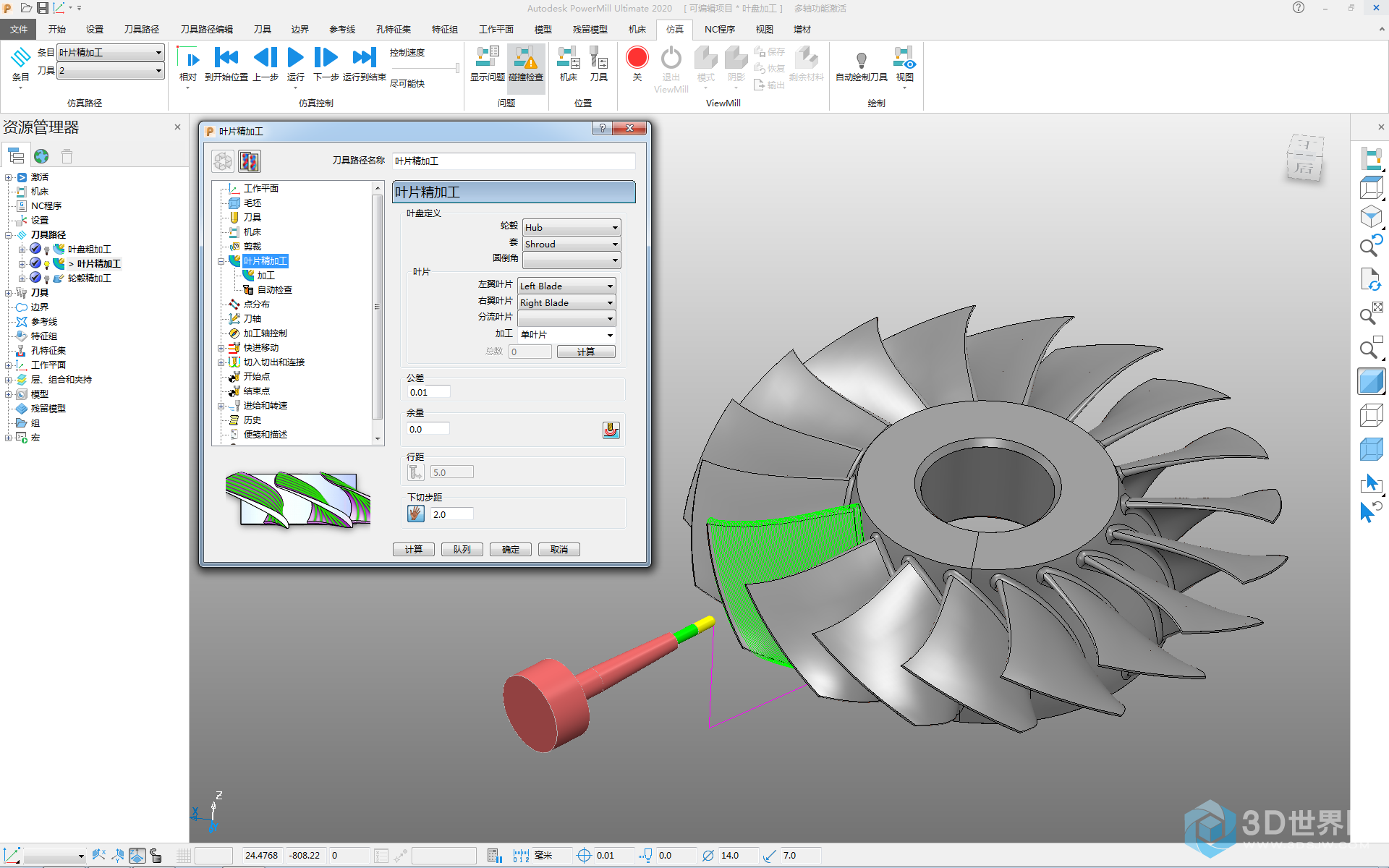Image resolution: width=1389 pixels, height=868 pixels.
Task: Expand the 模型 node in explorer
Action: pos(8,394)
